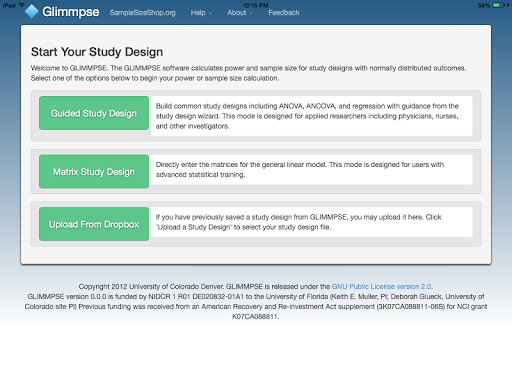This screenshot has height=384, width=512.
Task: Click the small arrow beside About
Action: [251, 13]
